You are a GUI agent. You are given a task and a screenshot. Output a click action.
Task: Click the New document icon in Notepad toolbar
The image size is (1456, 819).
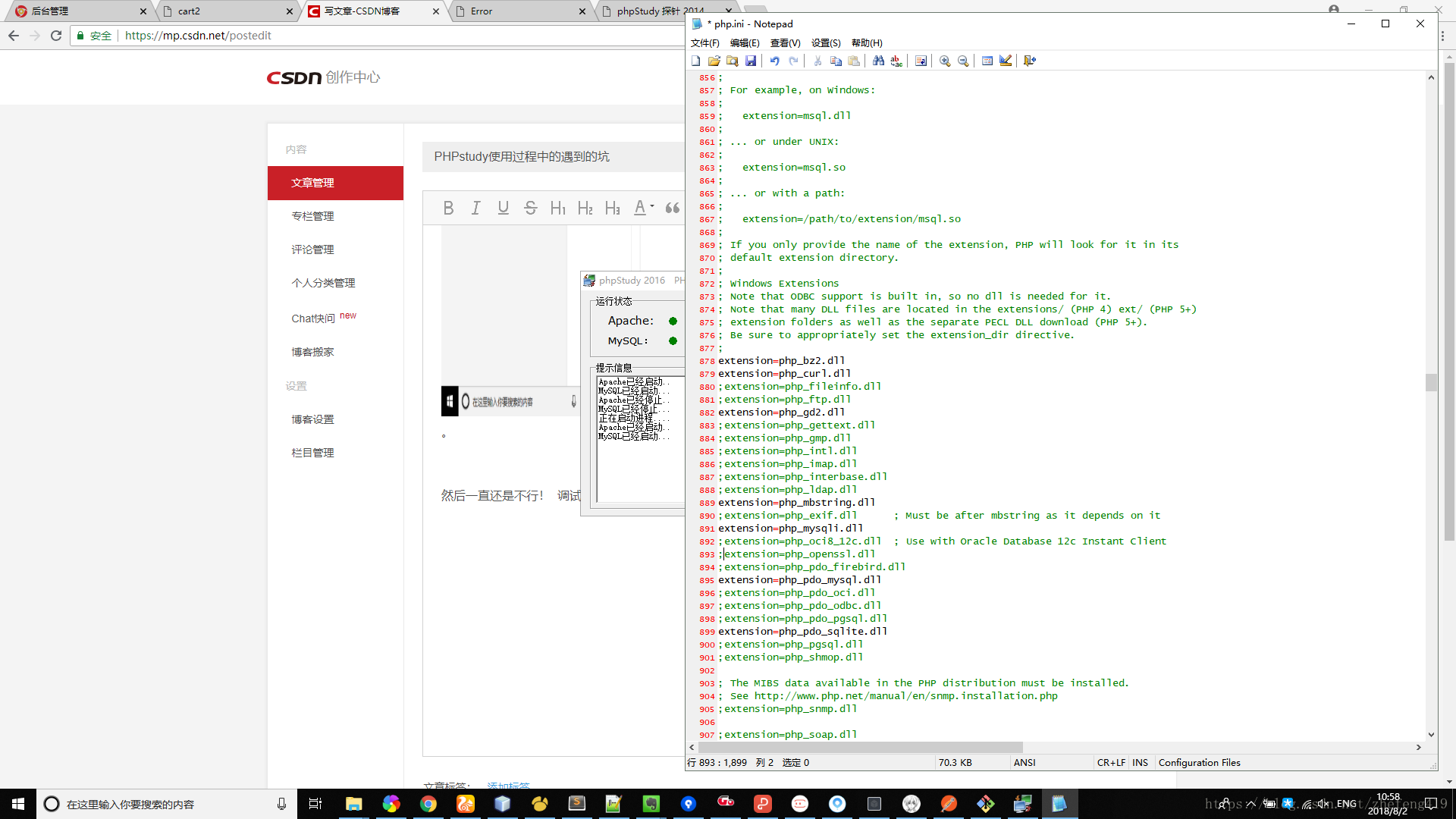696,61
